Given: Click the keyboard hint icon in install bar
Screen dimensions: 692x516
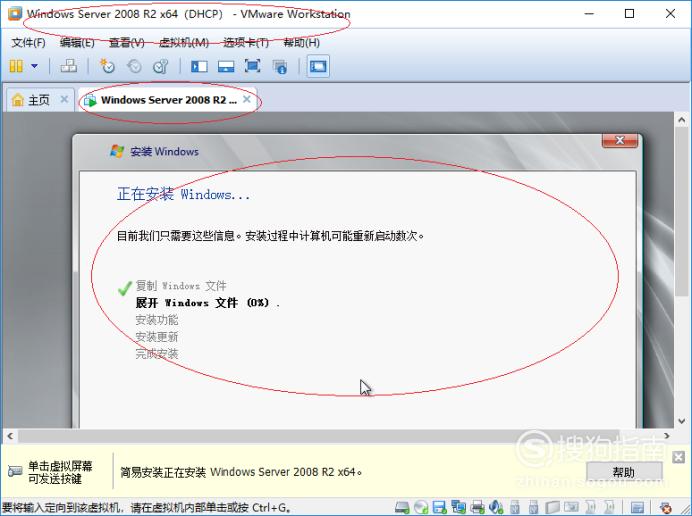Looking at the screenshot, I should [15, 471].
